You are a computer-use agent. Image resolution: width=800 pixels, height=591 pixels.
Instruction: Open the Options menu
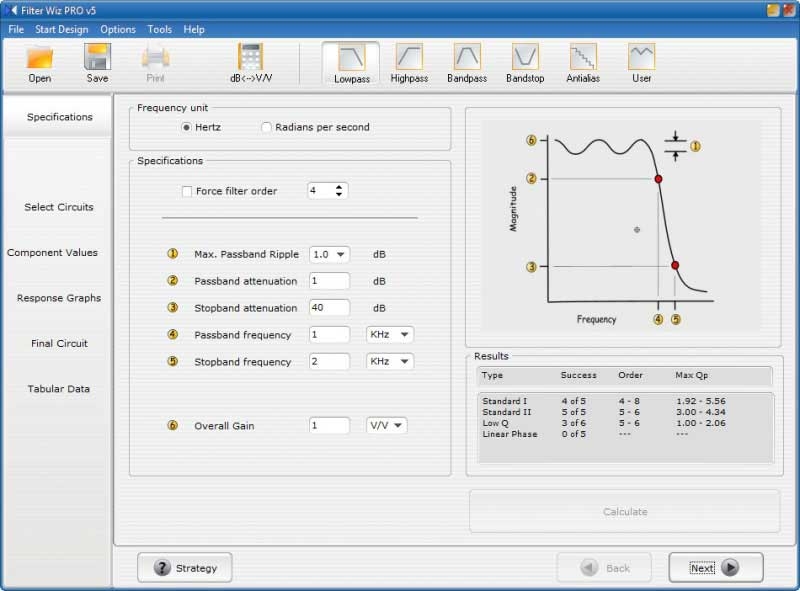click(x=118, y=30)
